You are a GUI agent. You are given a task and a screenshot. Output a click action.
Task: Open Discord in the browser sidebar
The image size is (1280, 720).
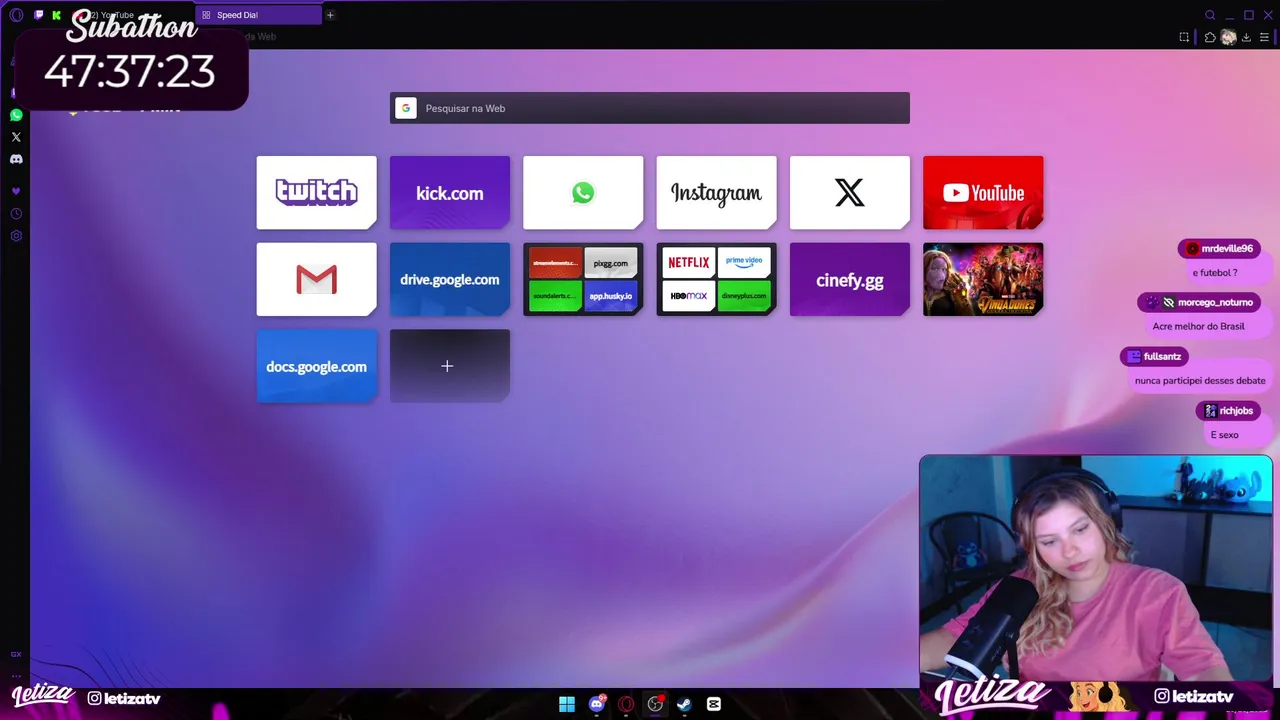pos(16,159)
